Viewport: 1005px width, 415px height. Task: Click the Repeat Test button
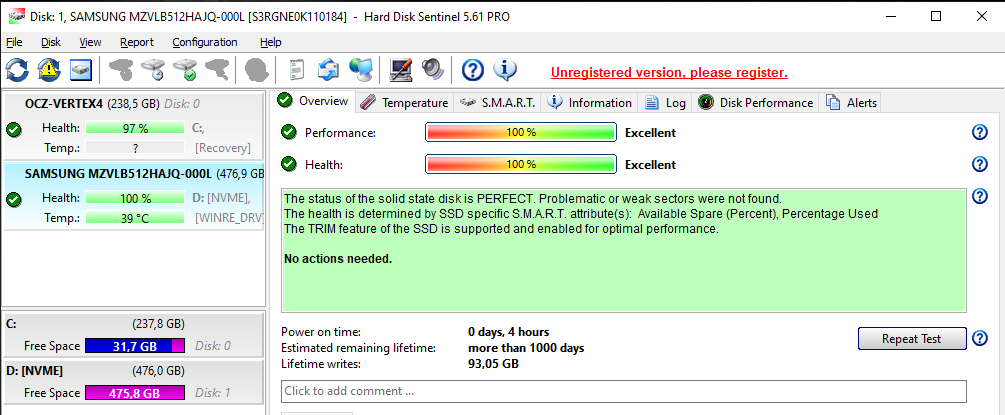coord(911,339)
